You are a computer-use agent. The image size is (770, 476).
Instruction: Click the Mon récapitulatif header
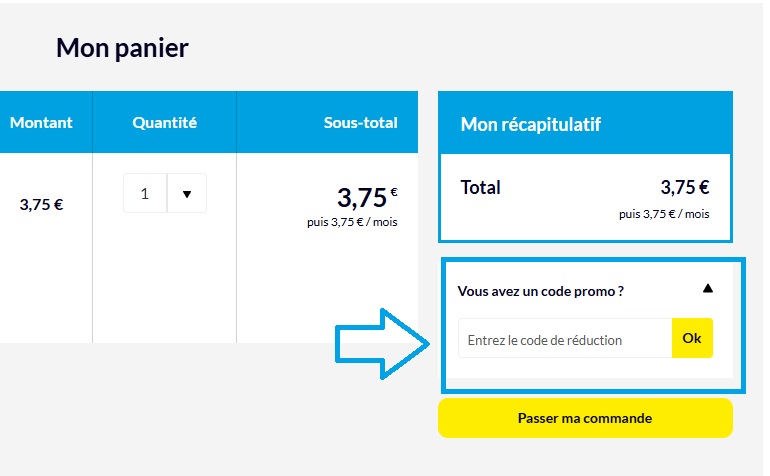(x=530, y=124)
